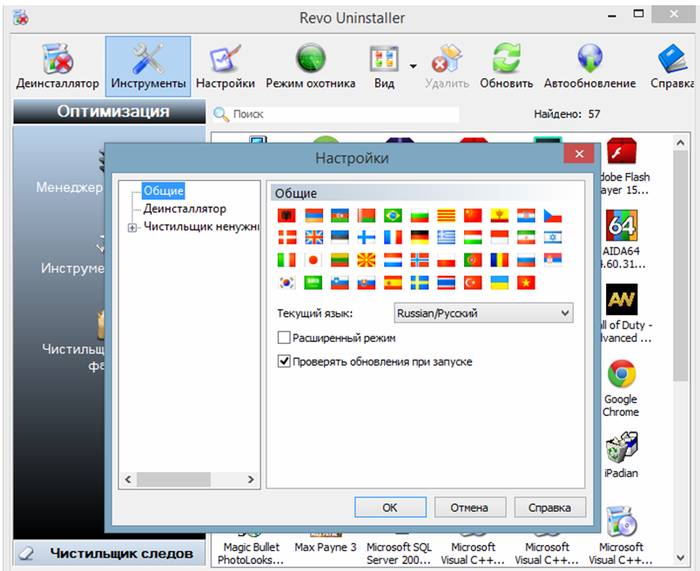Select Общие in settings tree

click(x=163, y=190)
